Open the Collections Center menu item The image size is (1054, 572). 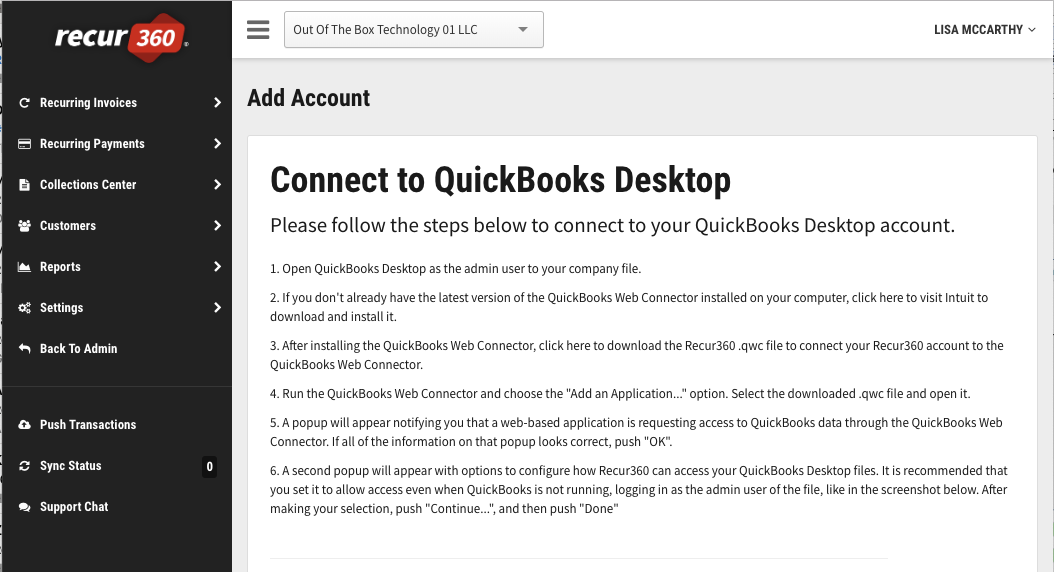tap(118, 185)
